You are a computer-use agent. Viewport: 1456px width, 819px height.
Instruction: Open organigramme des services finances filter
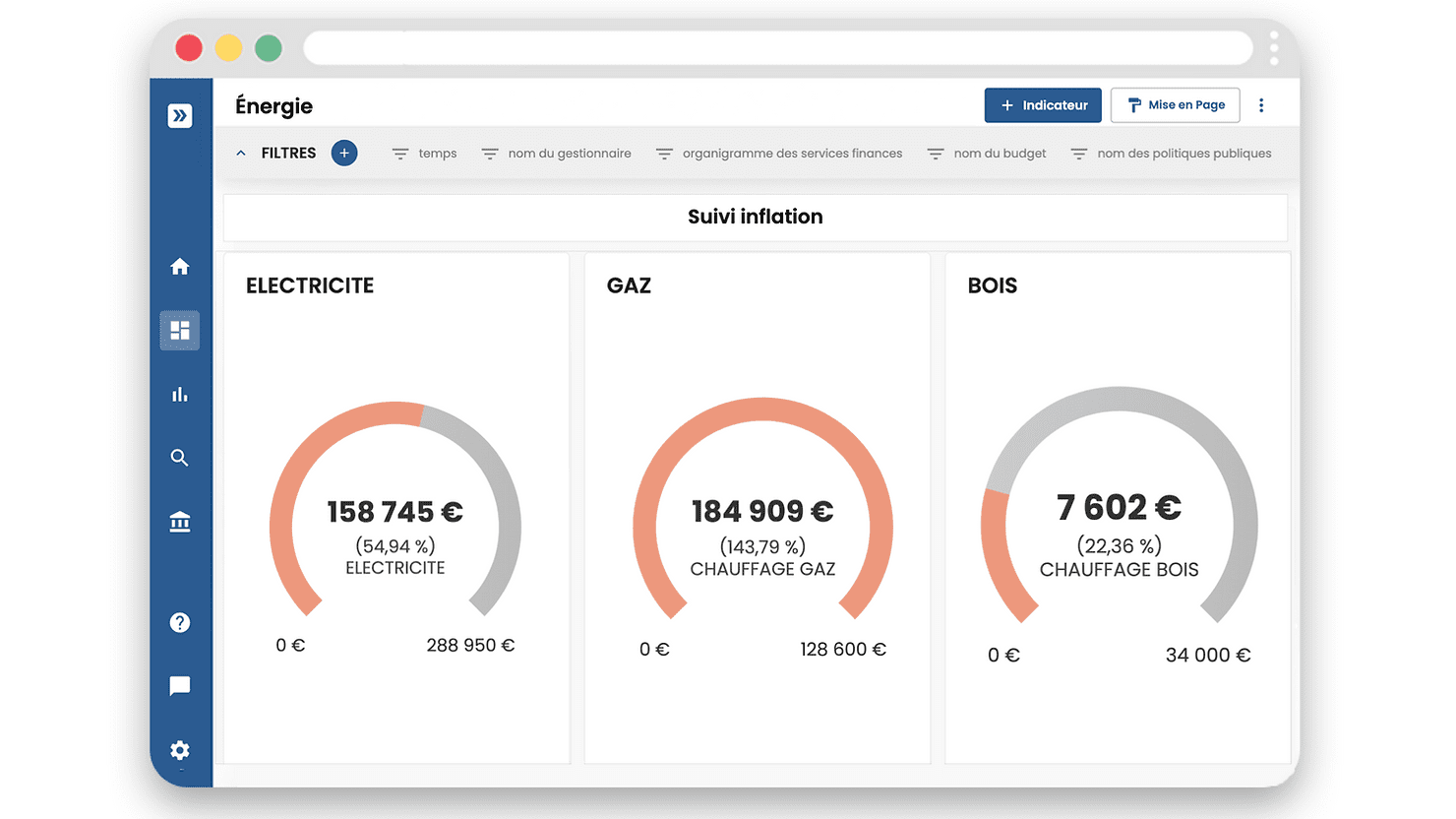[779, 154]
